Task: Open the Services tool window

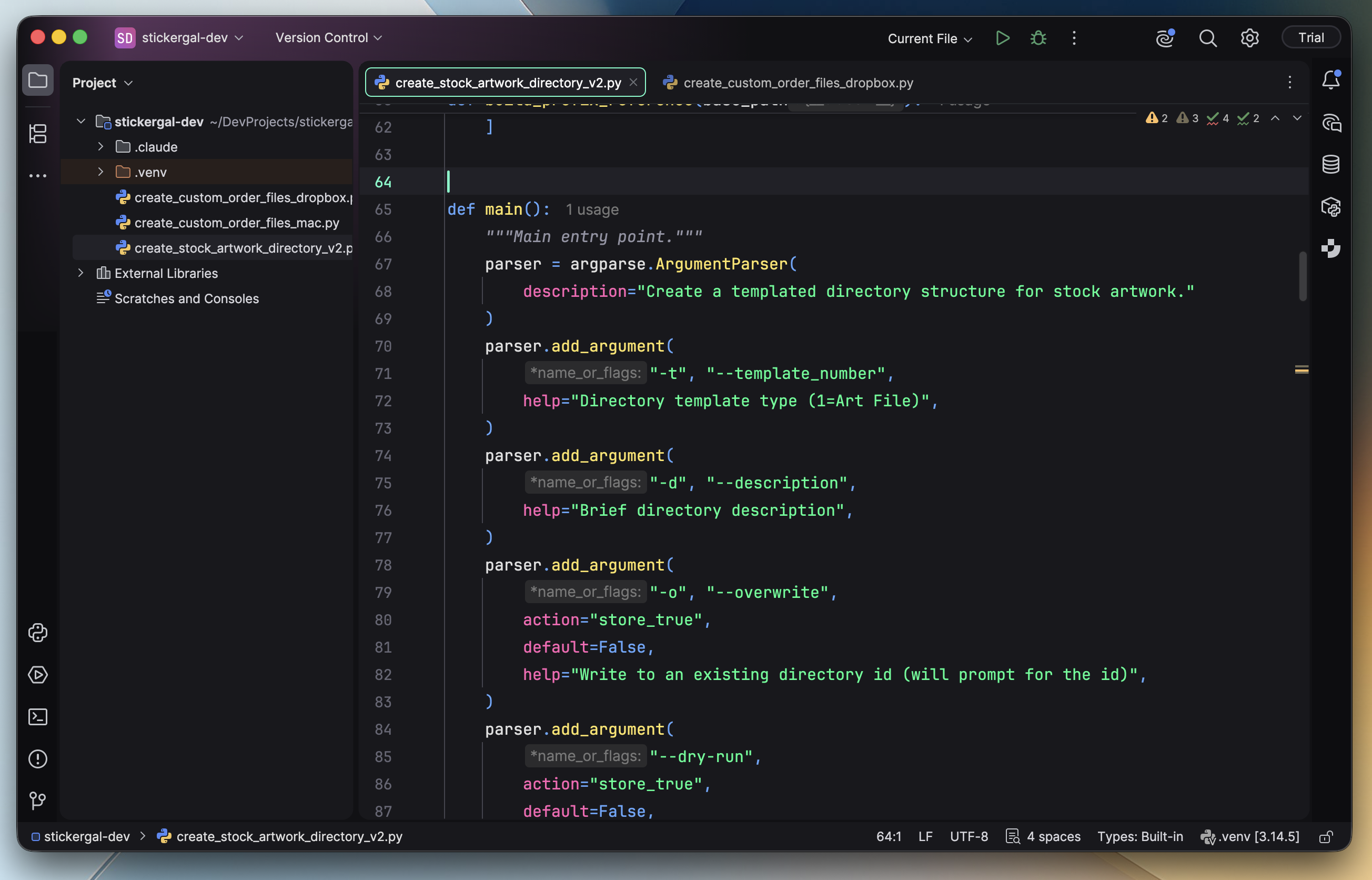Action: [38, 675]
